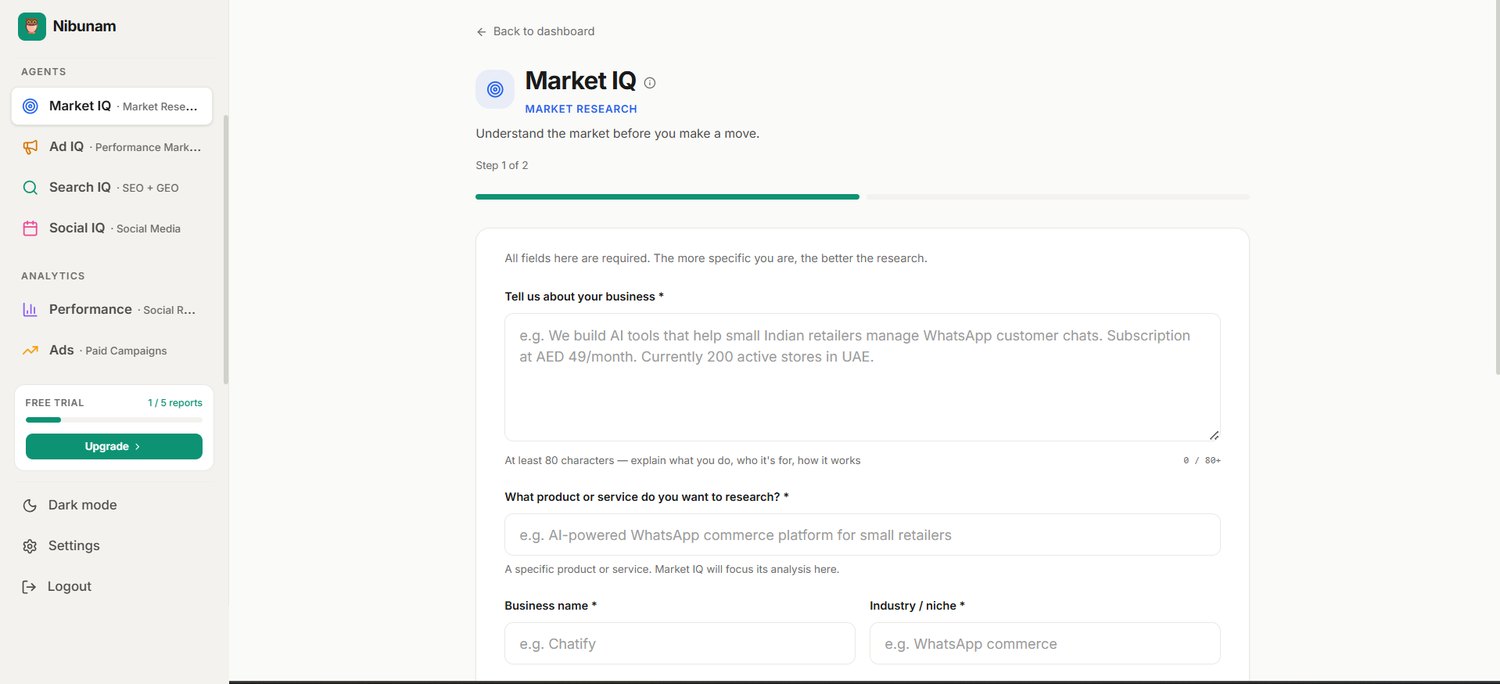Click the MARKET RESEARCH label link
This screenshot has height=684, width=1500.
[x=581, y=109]
